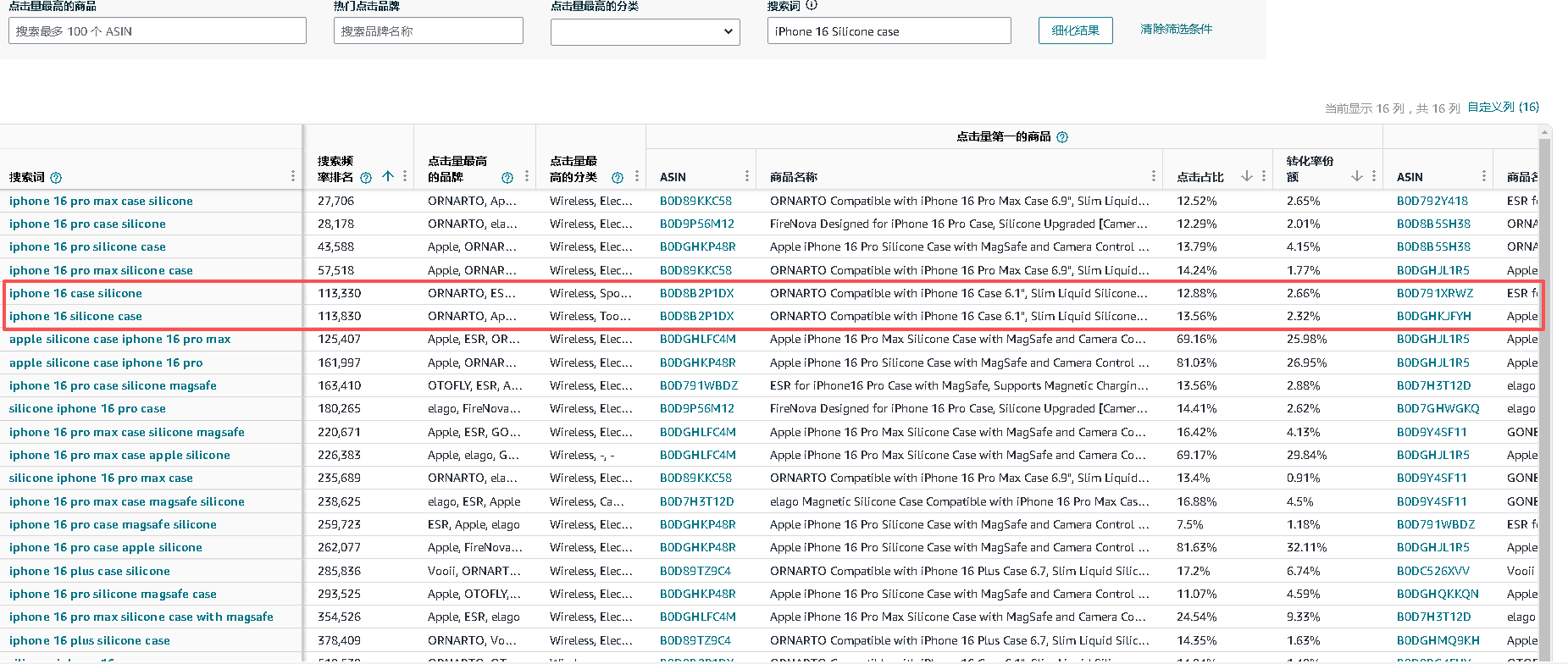Open column menu dots for first ASIN column

(x=747, y=176)
